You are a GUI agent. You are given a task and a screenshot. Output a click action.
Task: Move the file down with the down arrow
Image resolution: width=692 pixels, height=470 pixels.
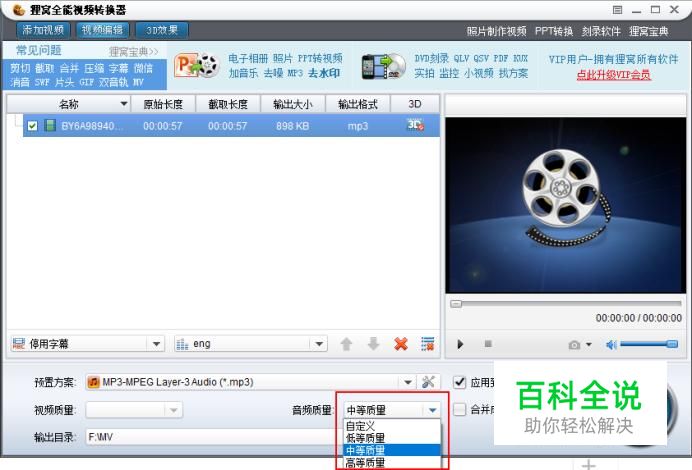373,344
